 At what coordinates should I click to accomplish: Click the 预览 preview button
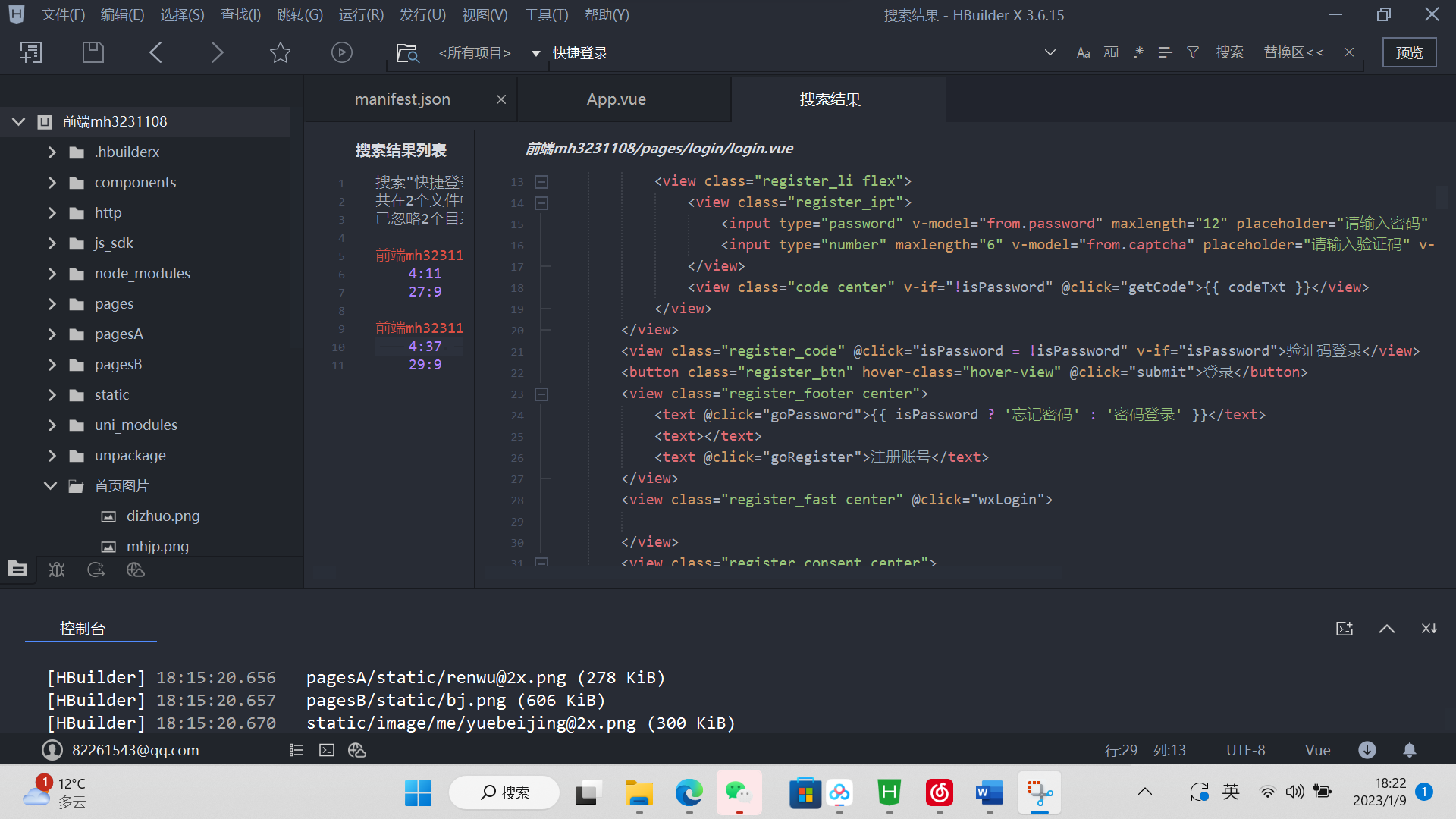1410,52
